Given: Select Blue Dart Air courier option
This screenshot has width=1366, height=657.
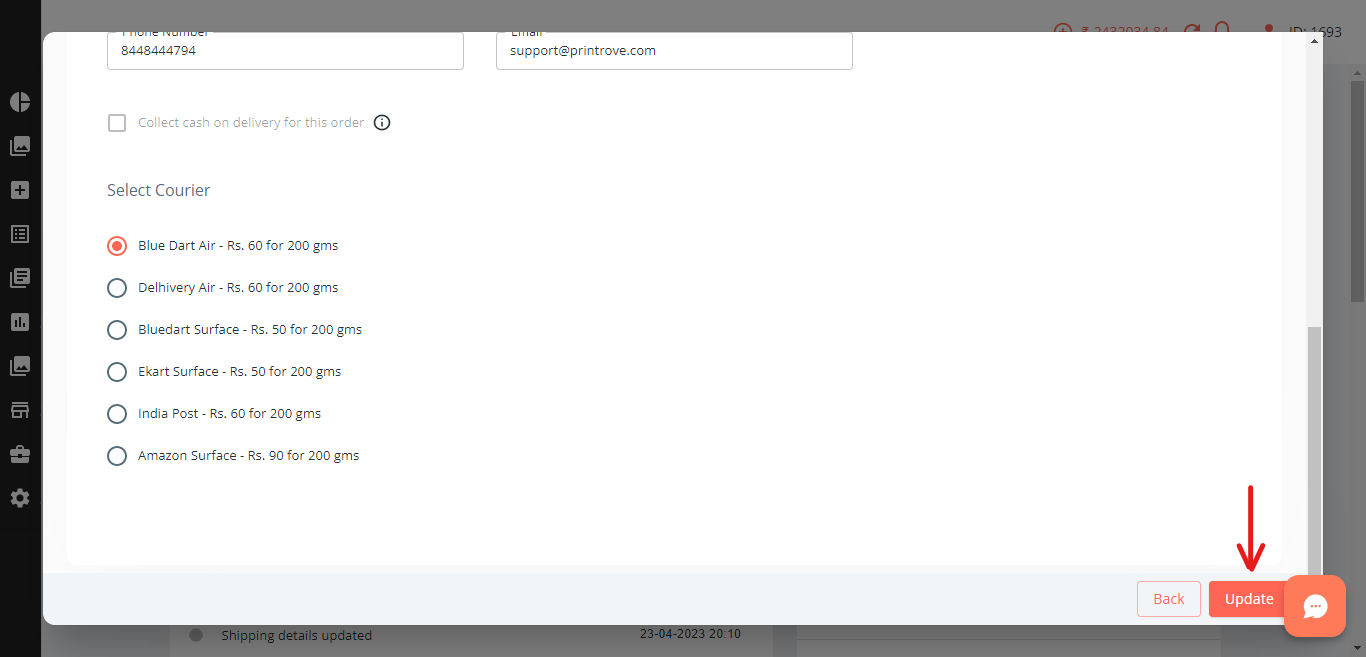Looking at the screenshot, I should click(x=117, y=246).
